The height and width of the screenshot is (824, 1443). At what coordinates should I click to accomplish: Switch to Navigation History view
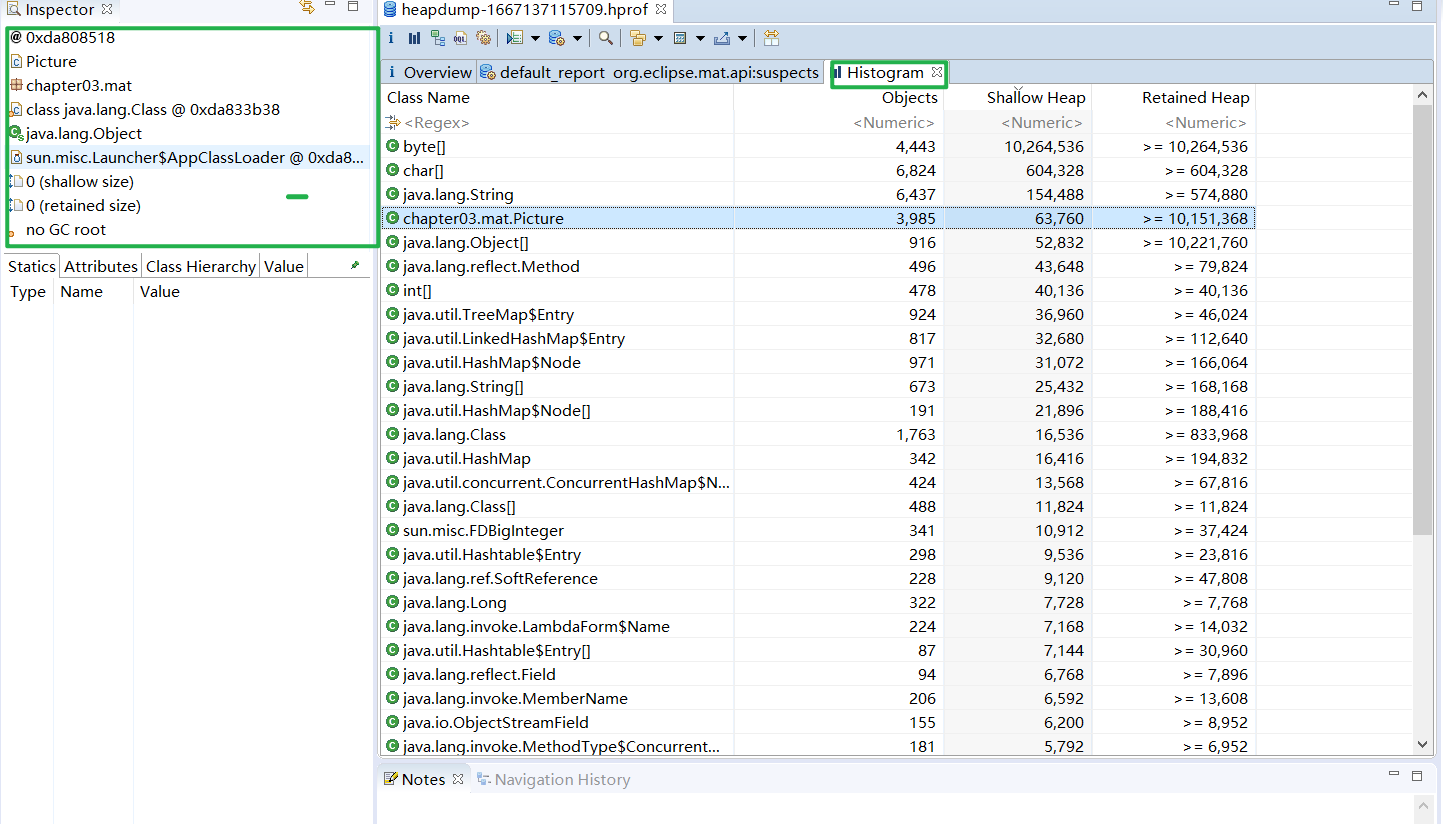553,779
